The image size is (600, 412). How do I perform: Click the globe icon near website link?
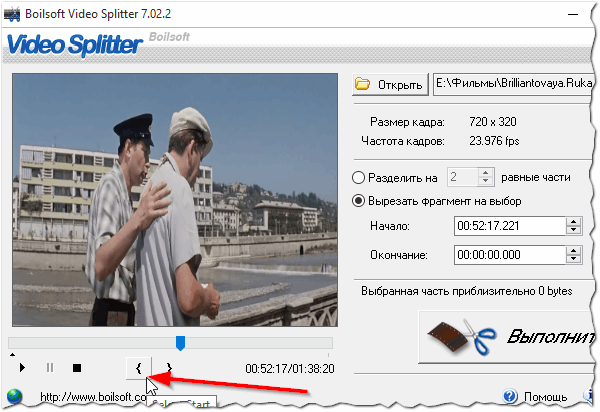coord(15,397)
